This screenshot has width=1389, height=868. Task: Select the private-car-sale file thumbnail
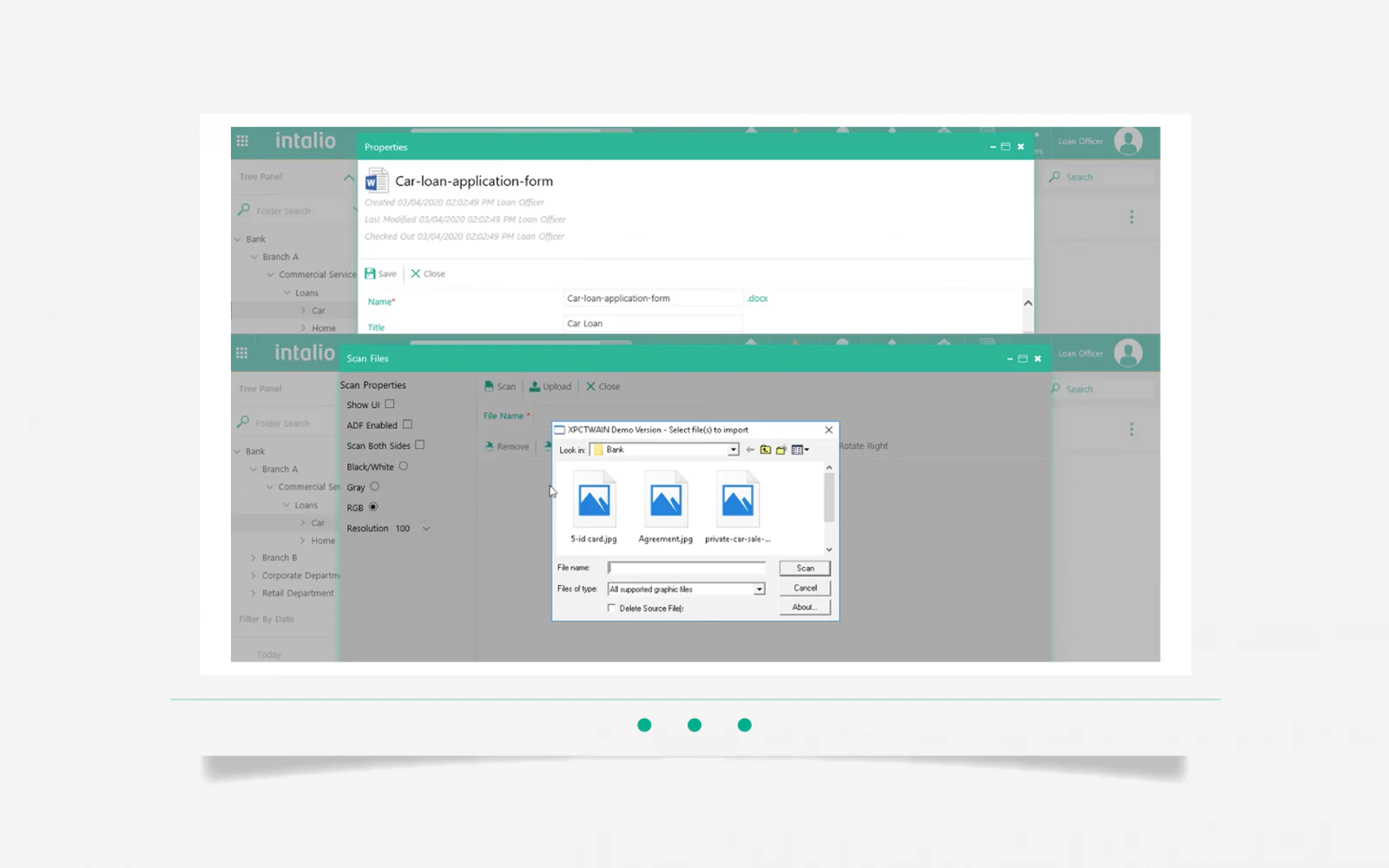point(738,507)
